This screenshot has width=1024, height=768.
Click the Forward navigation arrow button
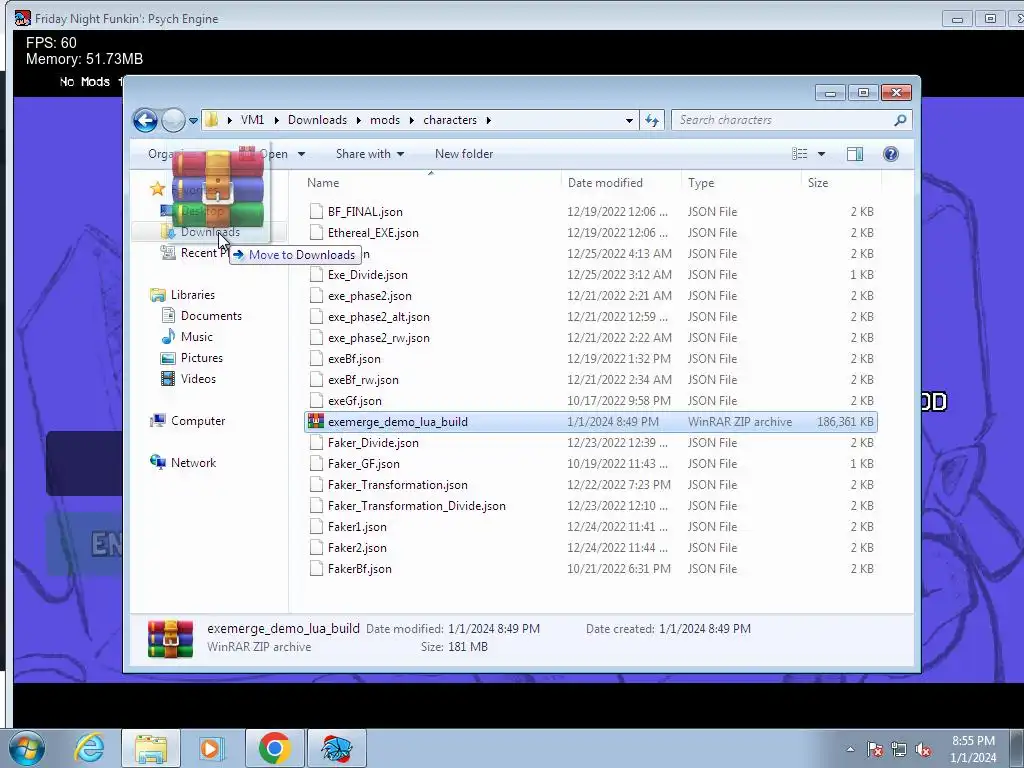click(x=173, y=120)
